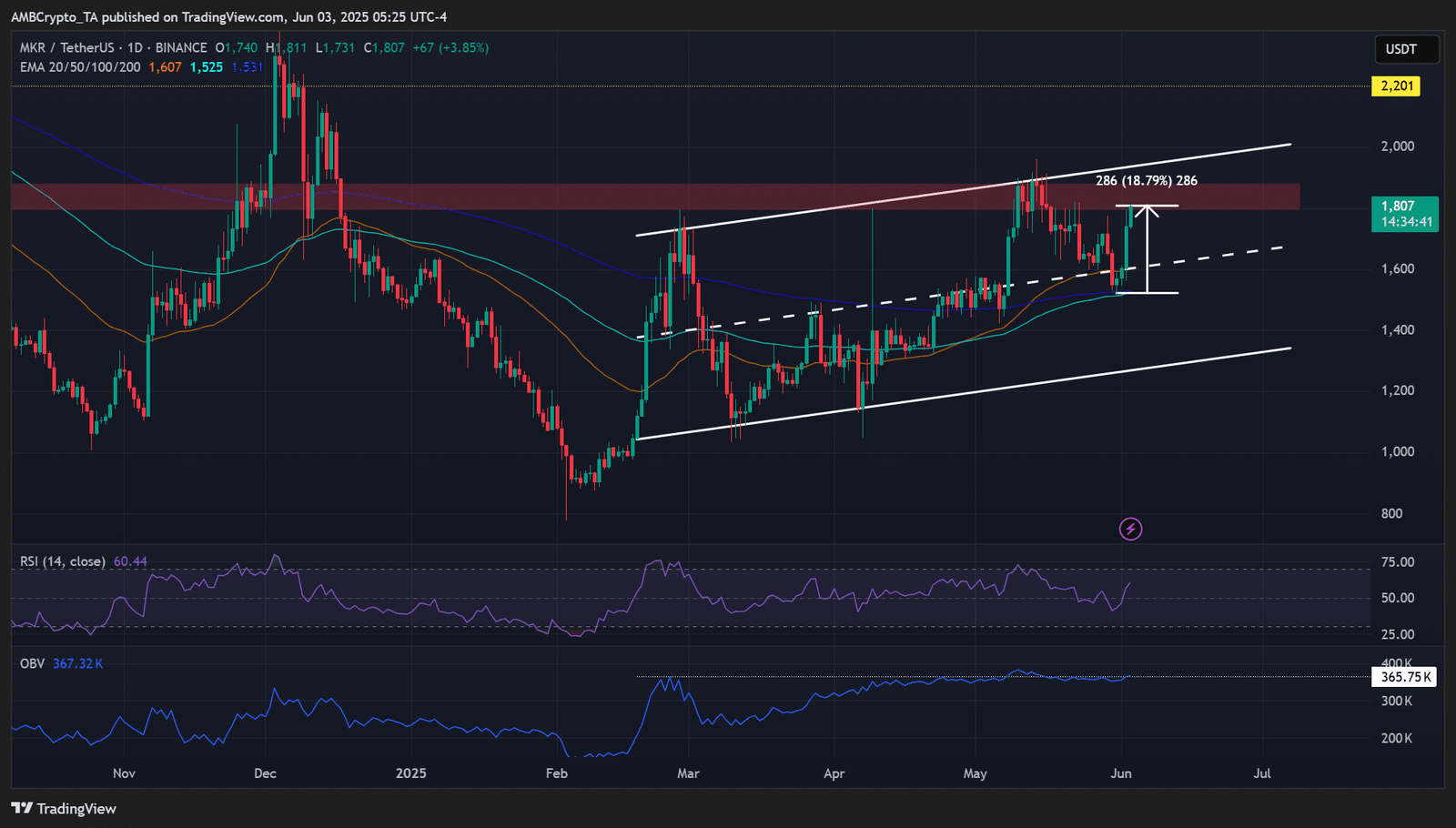Click the orange 1,607 EMA value
The height and width of the screenshot is (828, 1456).
click(x=165, y=66)
